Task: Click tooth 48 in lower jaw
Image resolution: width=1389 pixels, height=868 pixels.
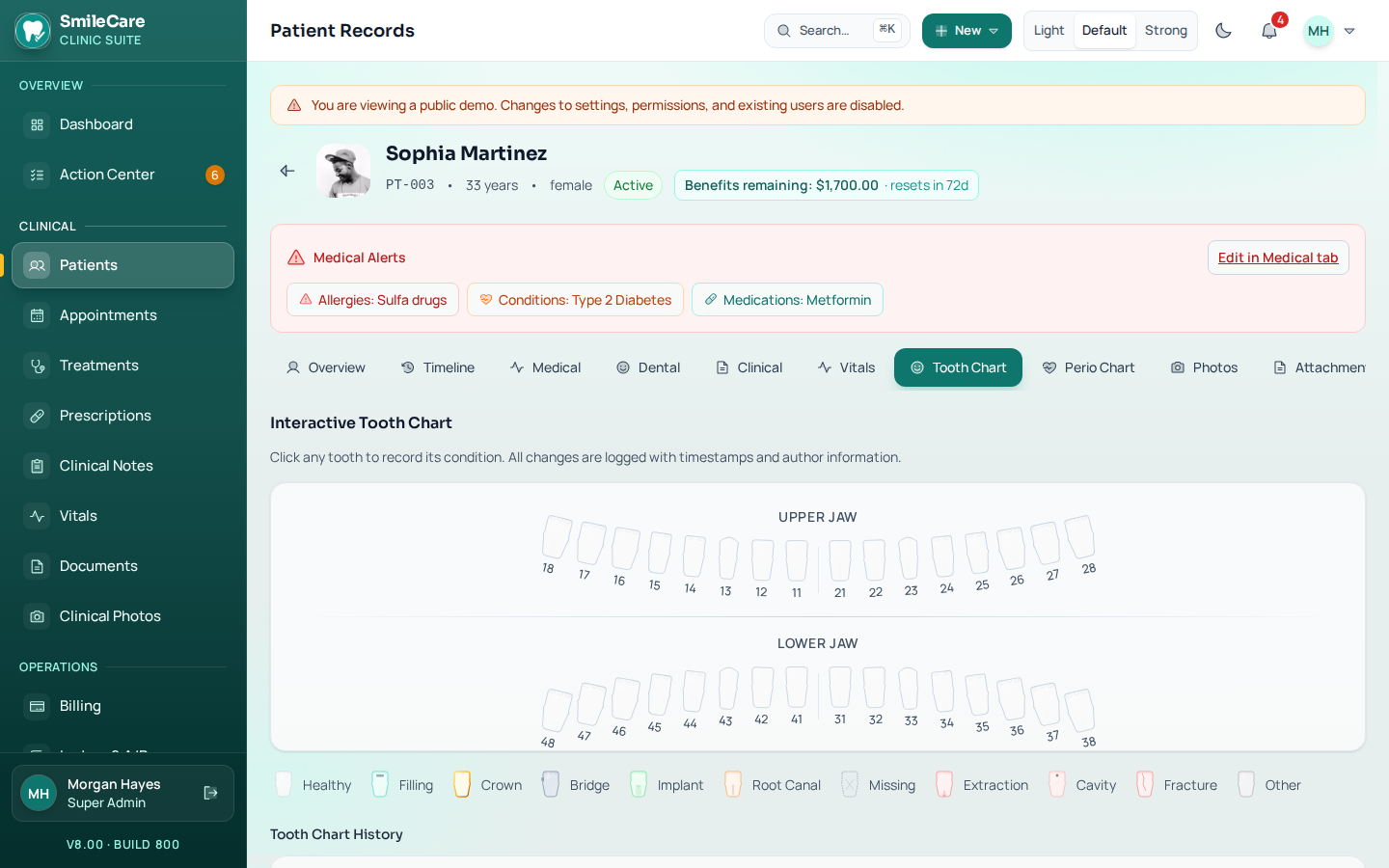Action: (x=557, y=711)
